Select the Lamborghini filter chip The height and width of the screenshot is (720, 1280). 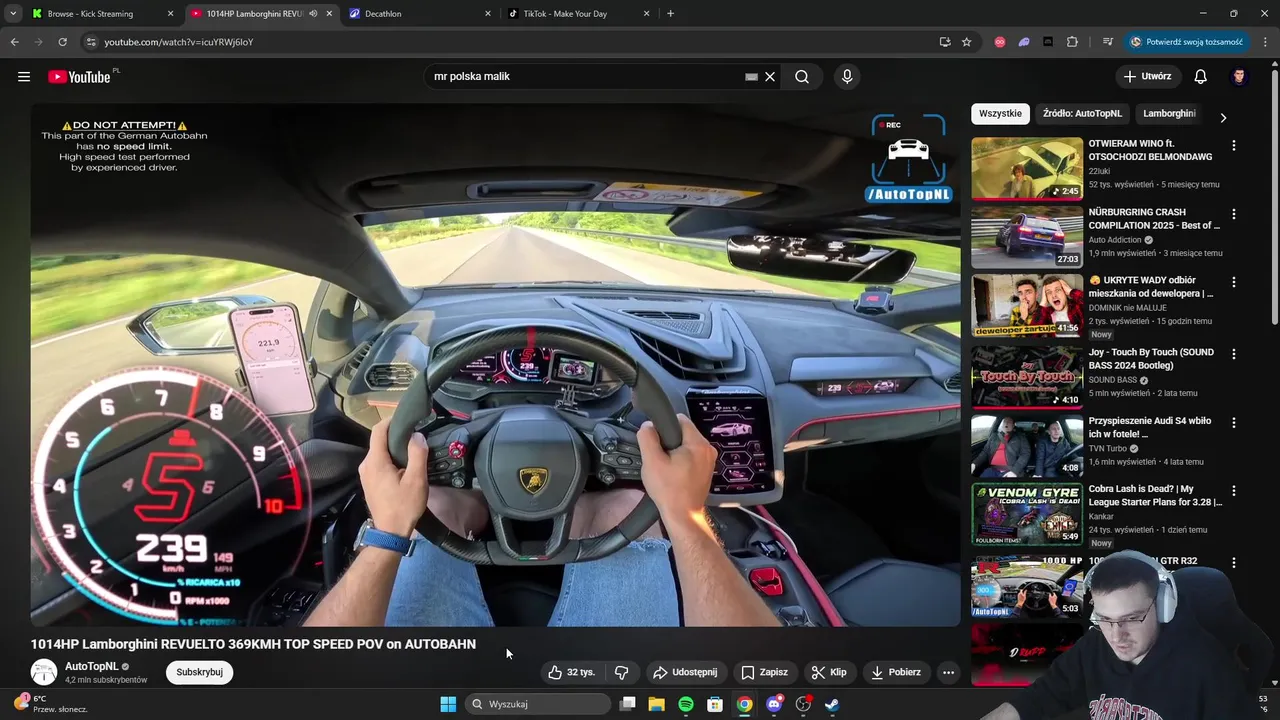point(1169,114)
